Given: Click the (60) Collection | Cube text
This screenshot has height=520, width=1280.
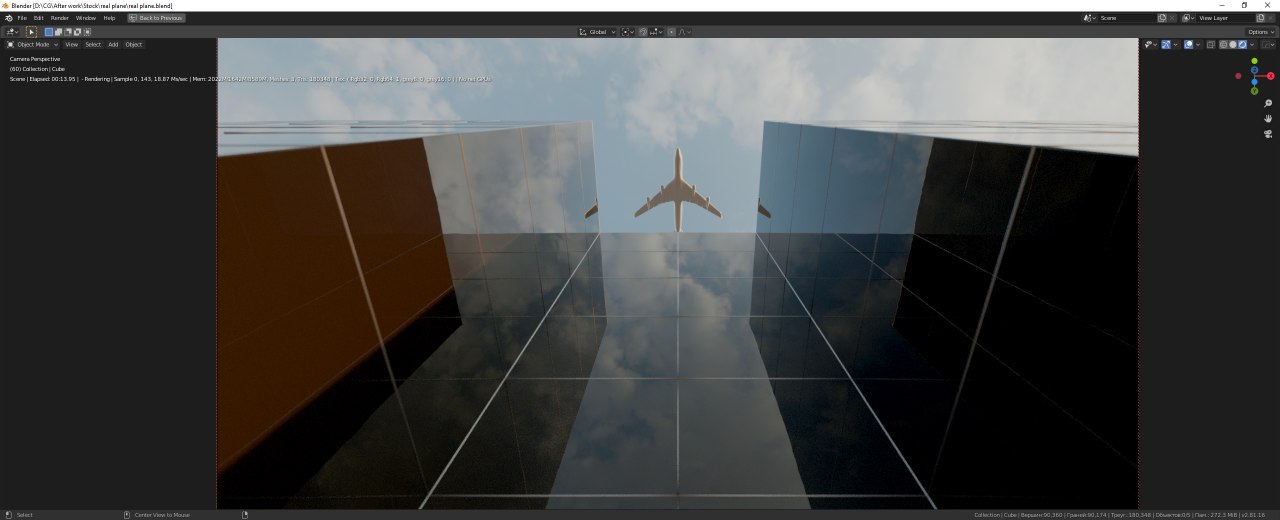Looking at the screenshot, I should 37,69.
